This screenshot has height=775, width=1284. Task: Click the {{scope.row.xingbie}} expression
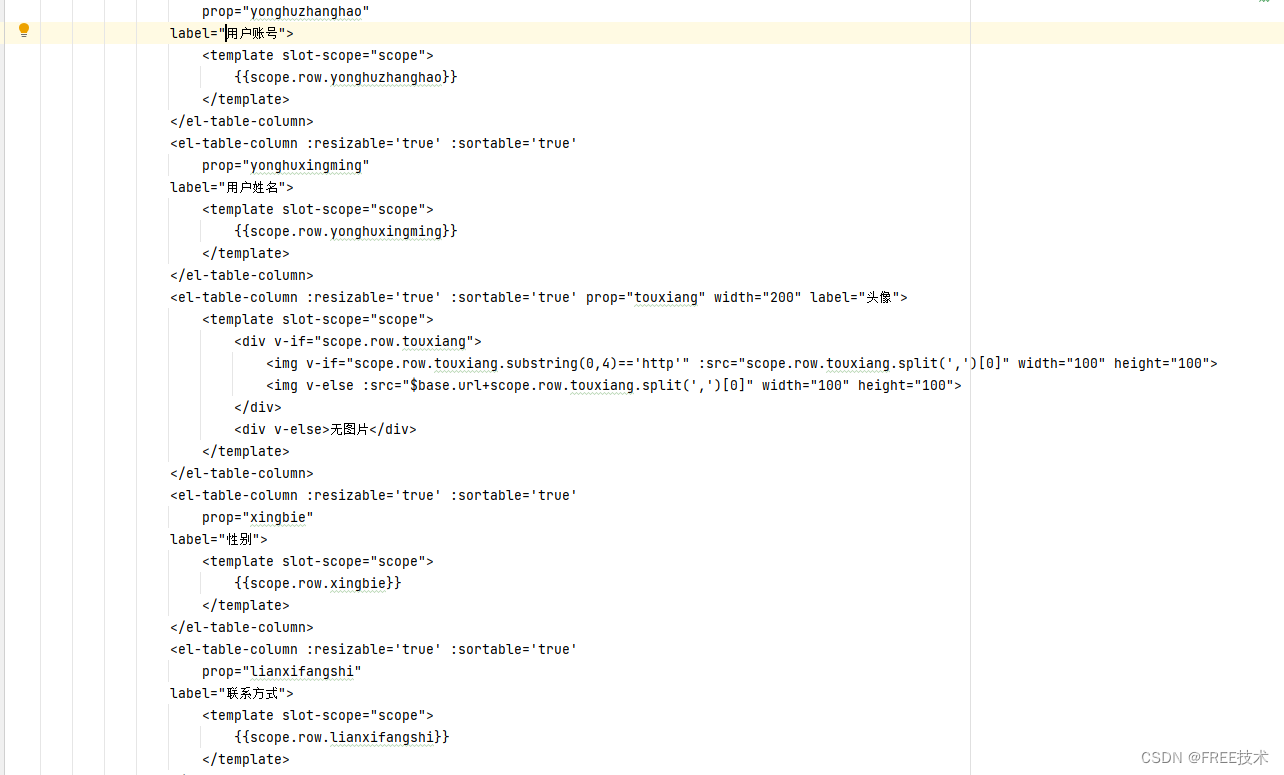(318, 583)
